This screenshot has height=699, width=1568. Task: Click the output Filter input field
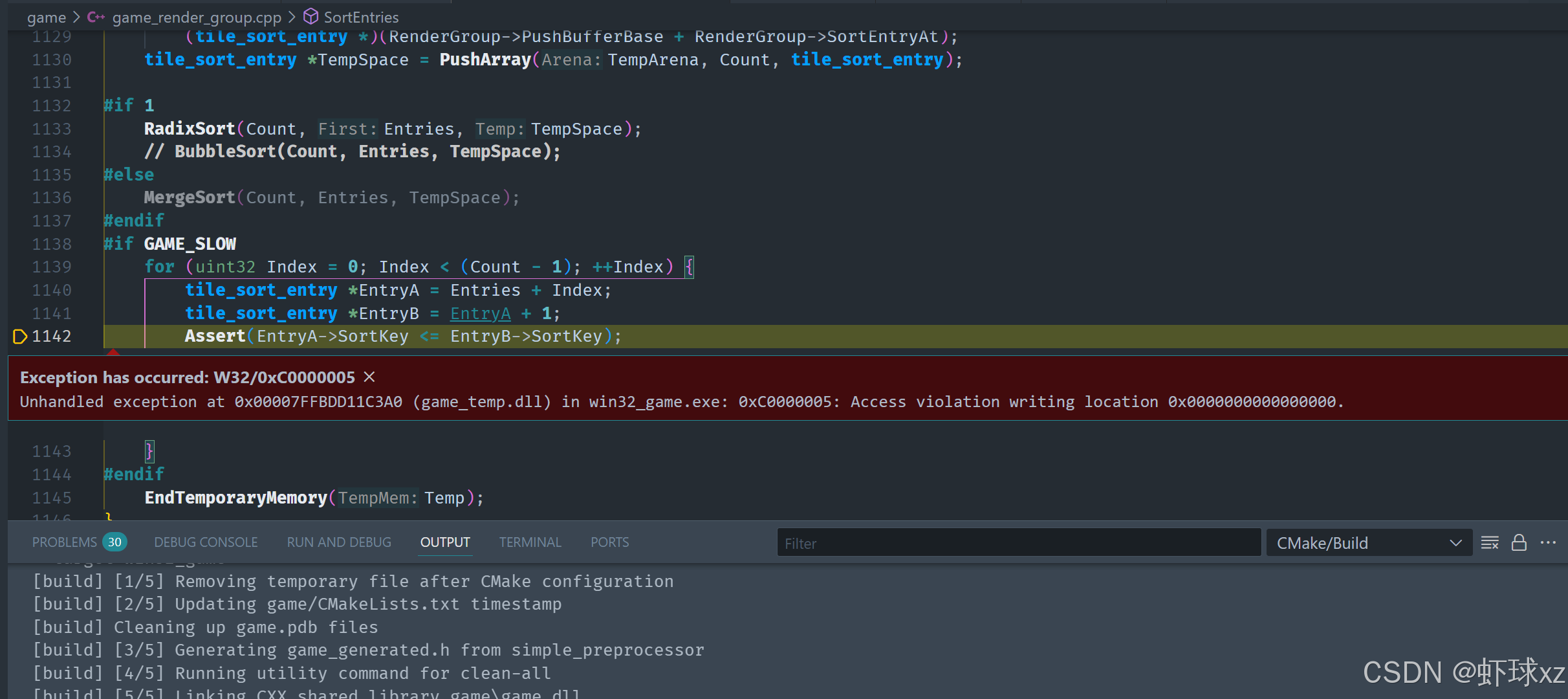pos(1018,543)
